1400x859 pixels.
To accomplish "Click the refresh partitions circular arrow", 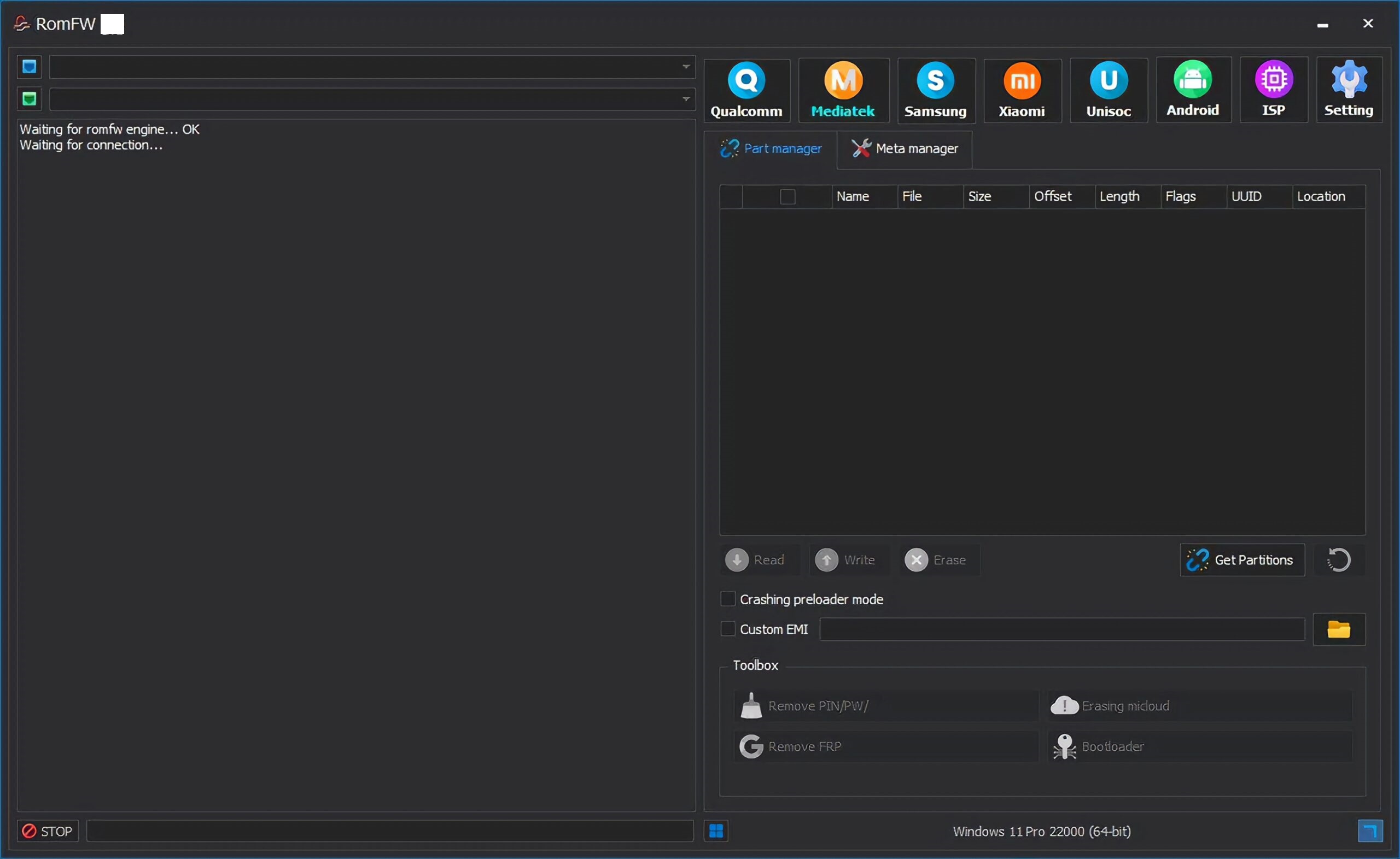I will click(x=1339, y=559).
